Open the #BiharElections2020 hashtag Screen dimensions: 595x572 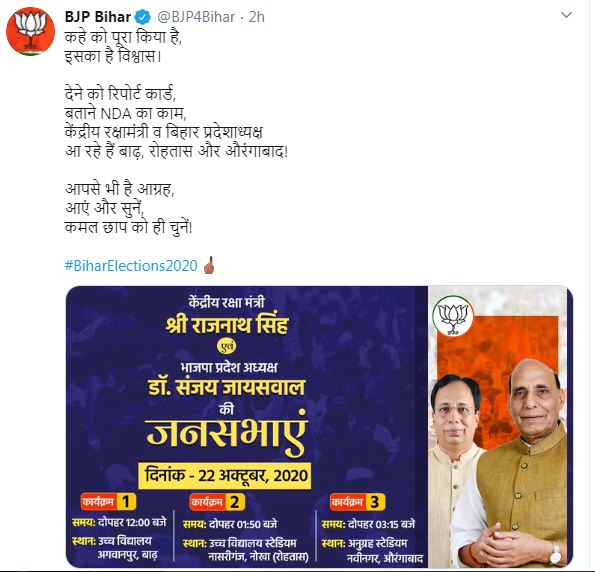coord(131,266)
